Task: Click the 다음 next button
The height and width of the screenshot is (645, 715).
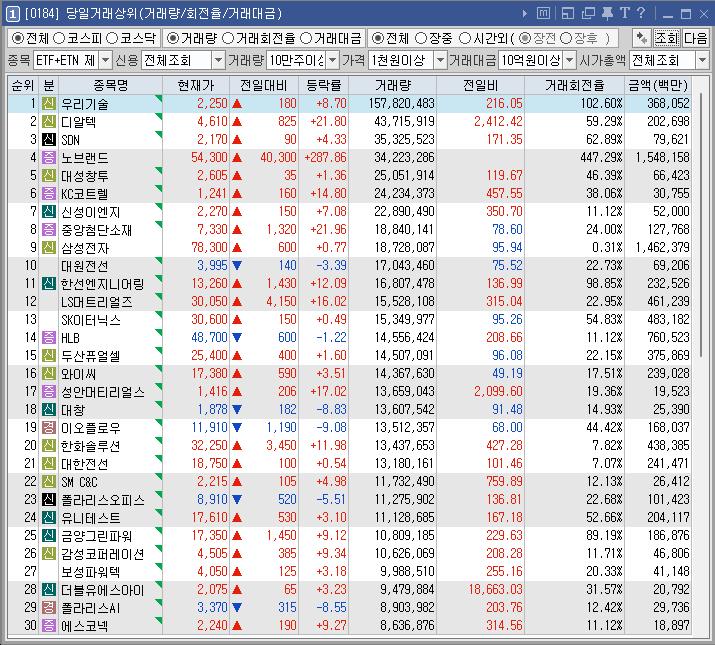Action: (x=695, y=38)
